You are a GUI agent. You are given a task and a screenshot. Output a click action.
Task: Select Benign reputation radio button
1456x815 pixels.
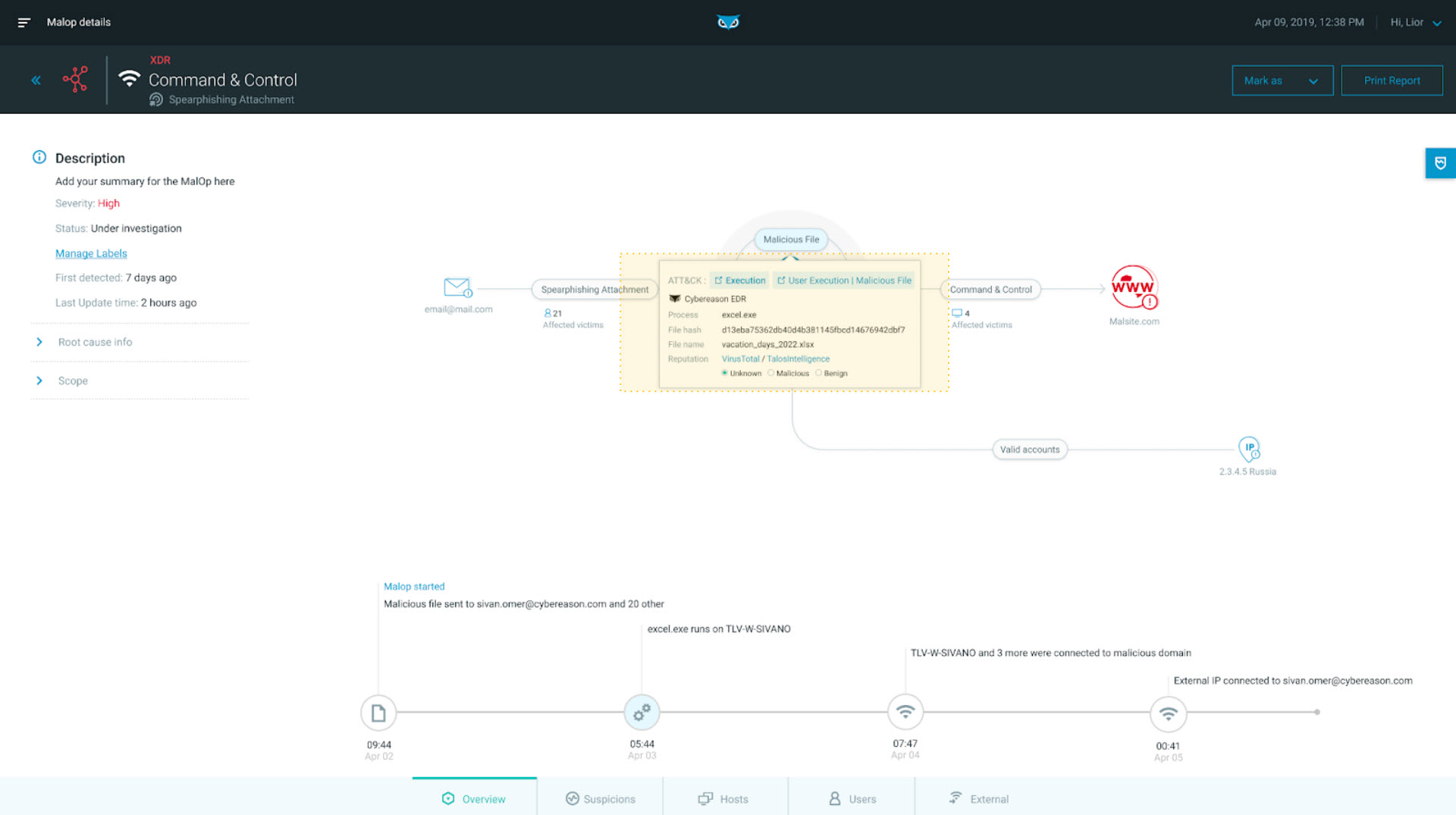819,373
